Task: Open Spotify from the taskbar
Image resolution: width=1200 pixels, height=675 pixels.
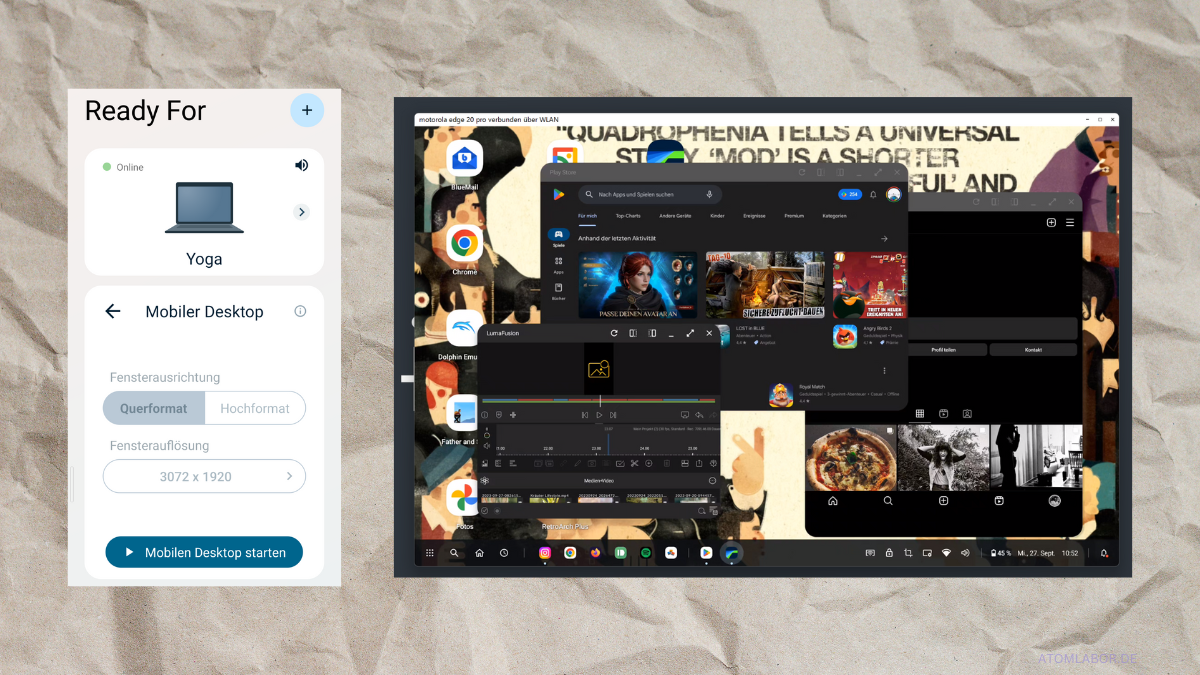Action: click(x=646, y=553)
